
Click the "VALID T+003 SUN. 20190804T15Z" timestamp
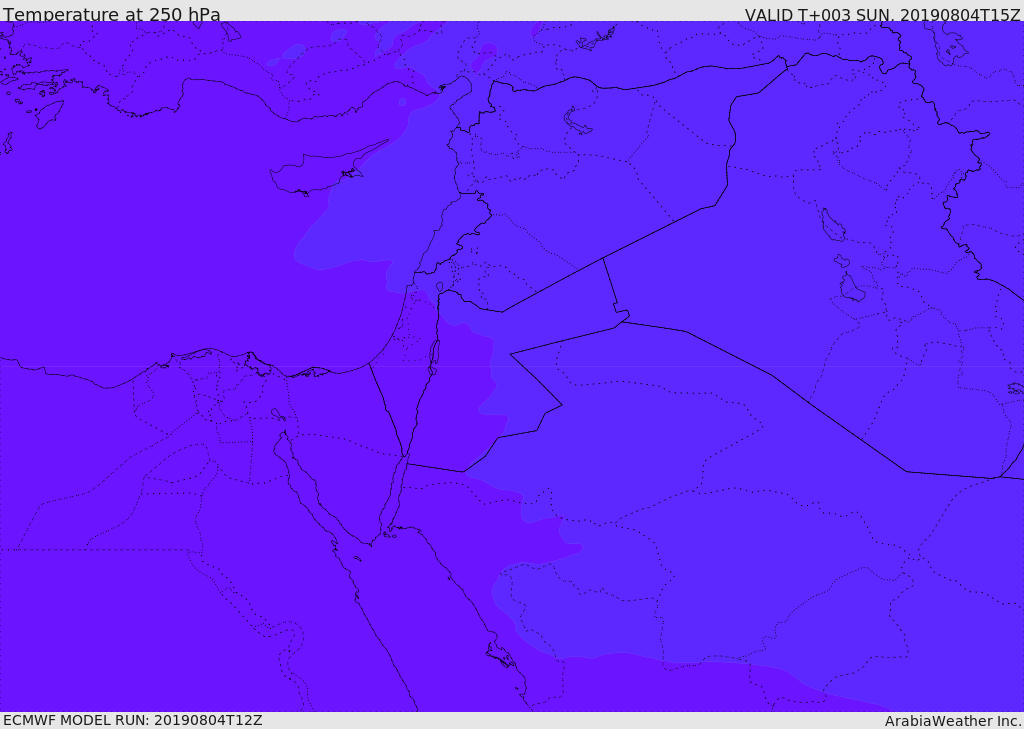pos(882,15)
